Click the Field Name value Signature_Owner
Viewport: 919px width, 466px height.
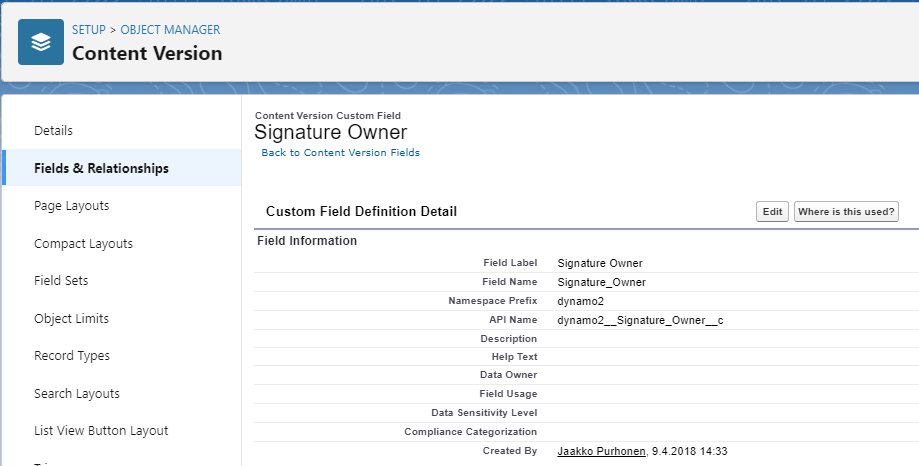pos(601,282)
